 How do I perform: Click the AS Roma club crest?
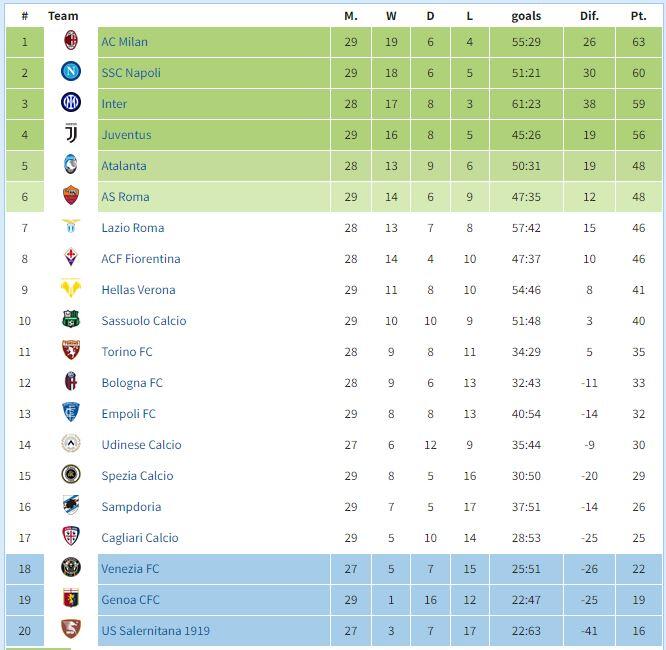click(x=71, y=197)
